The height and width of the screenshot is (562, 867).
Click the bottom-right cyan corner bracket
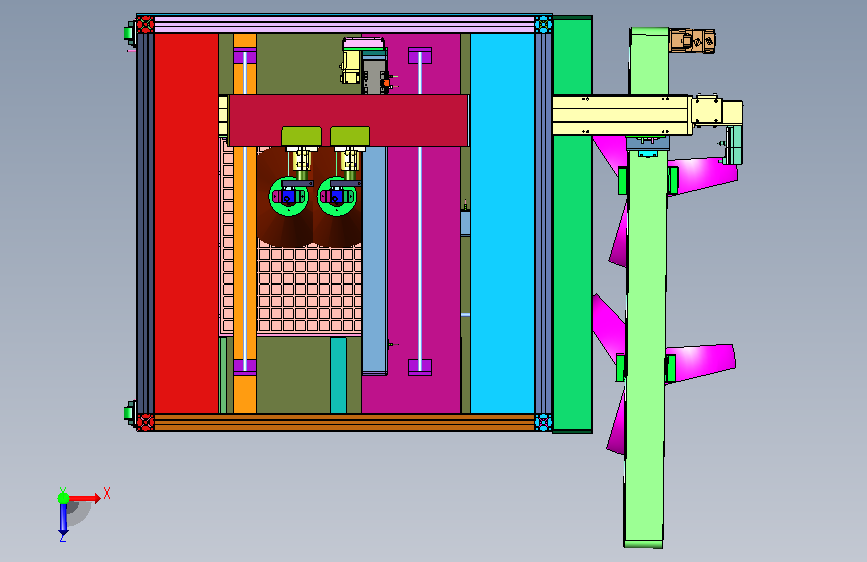click(544, 423)
